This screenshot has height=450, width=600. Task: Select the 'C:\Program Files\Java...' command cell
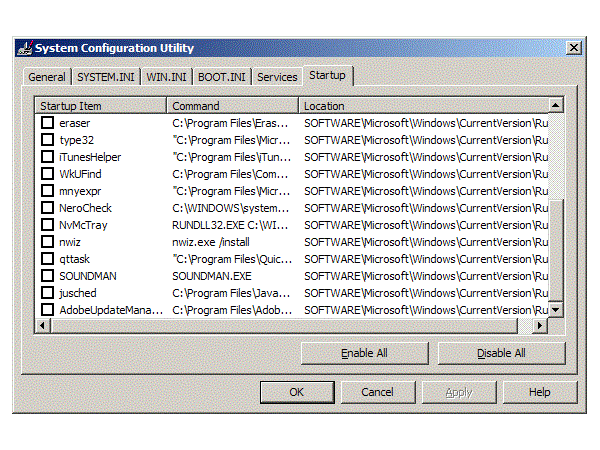click(x=233, y=293)
